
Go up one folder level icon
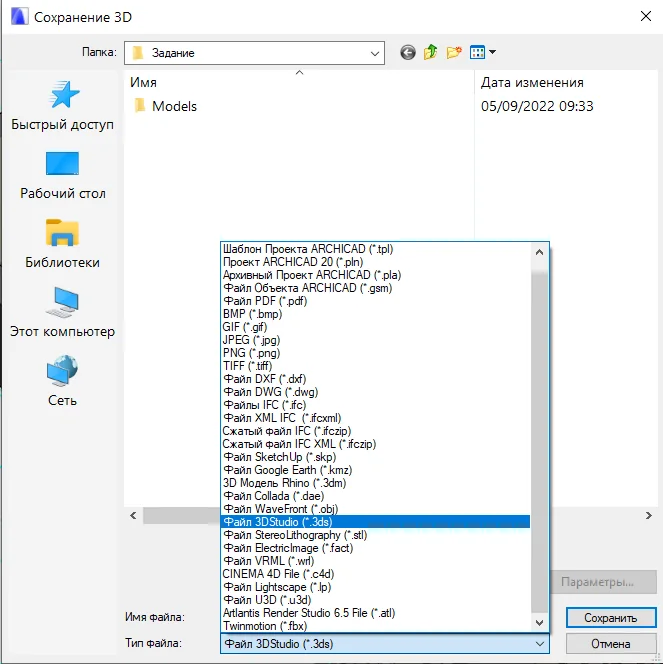click(x=430, y=52)
